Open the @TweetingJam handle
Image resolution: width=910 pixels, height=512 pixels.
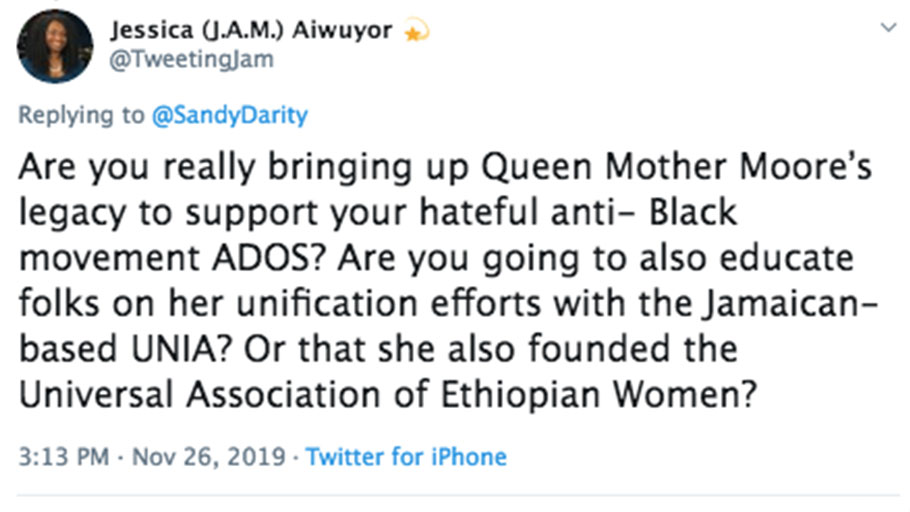[x=191, y=60]
